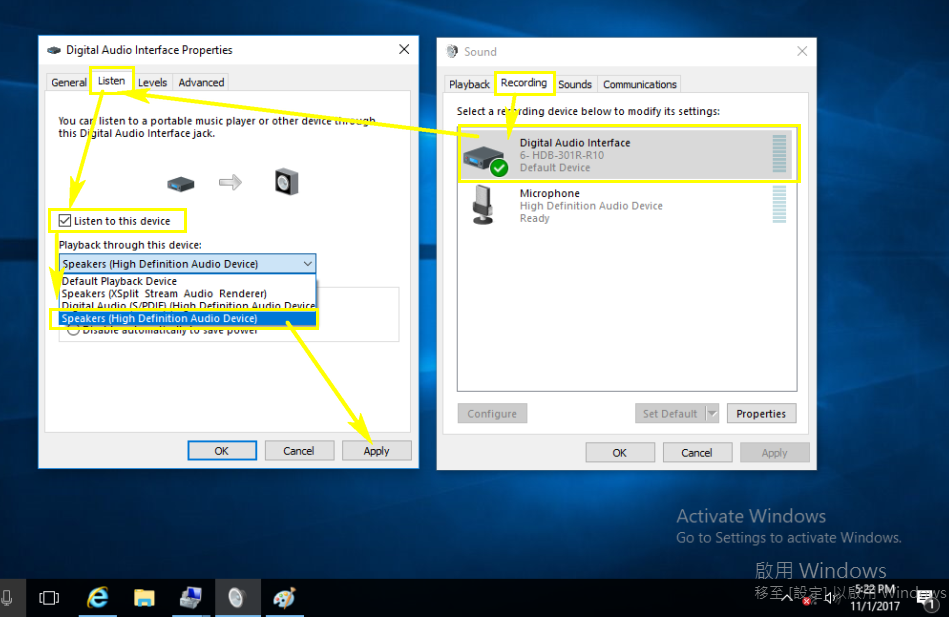The width and height of the screenshot is (949, 617).
Task: Click the Sound window title speaker icon
Action: pos(452,51)
